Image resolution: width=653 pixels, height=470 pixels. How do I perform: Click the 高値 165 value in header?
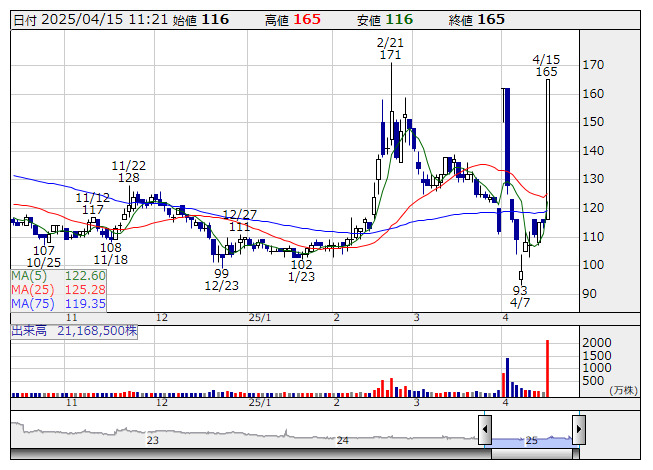click(293, 20)
